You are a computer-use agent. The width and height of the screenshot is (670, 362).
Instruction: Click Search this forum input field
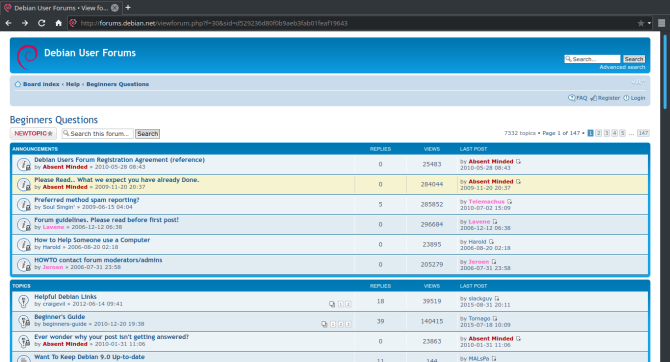(97, 133)
